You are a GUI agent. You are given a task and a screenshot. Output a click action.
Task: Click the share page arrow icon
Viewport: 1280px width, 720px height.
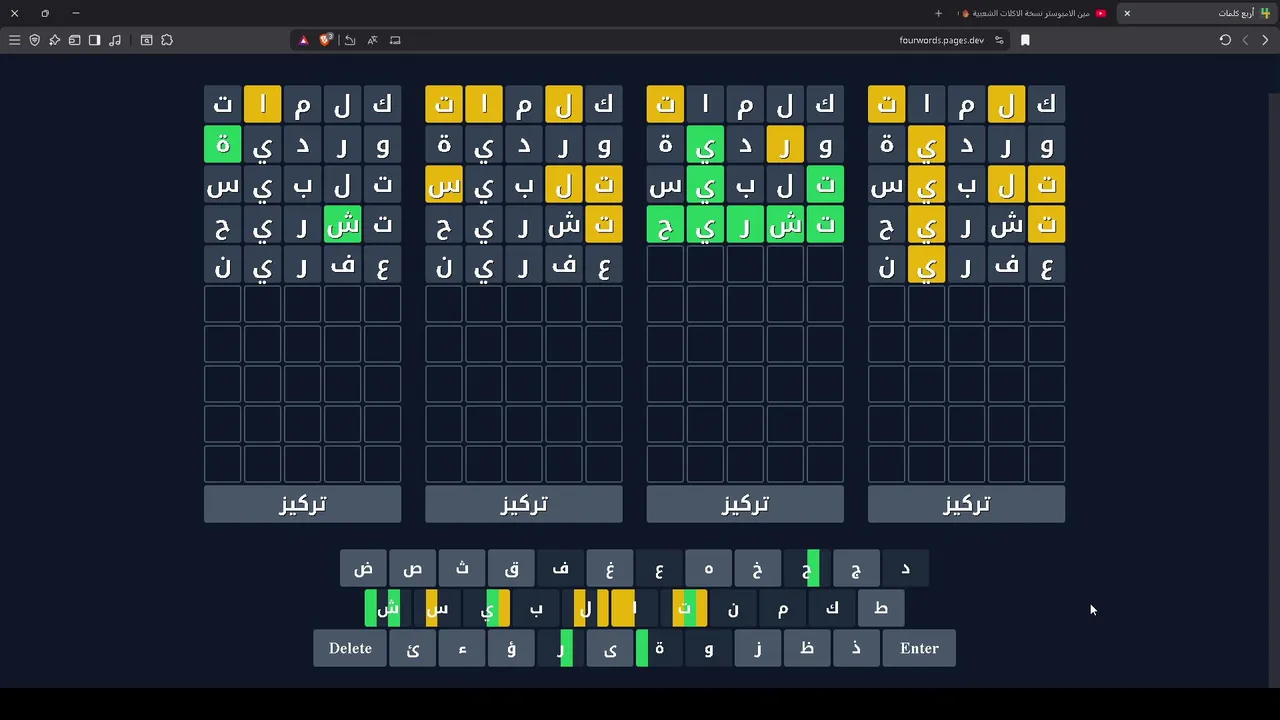tap(349, 40)
